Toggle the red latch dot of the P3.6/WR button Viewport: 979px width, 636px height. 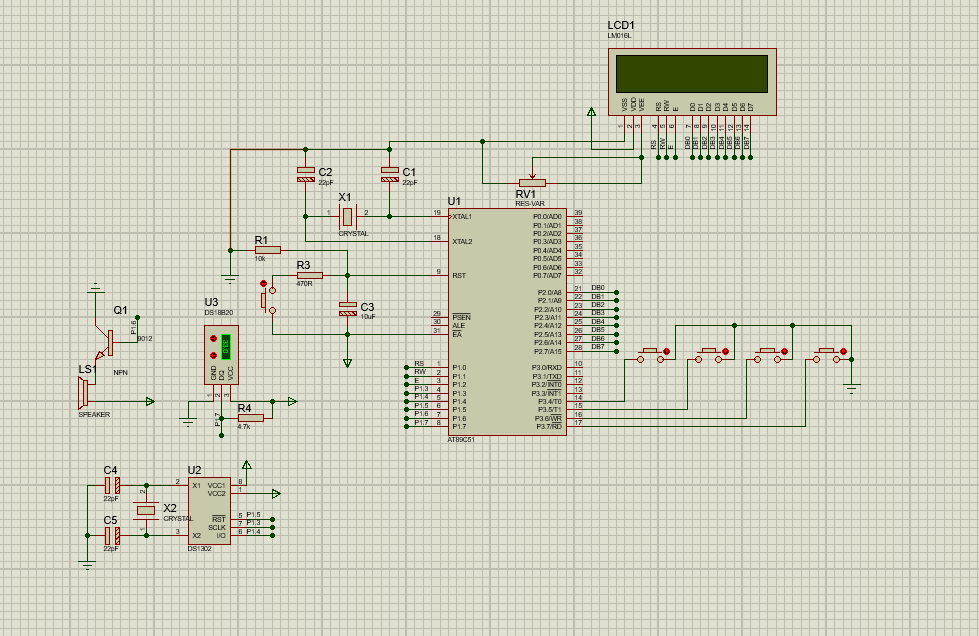pyautogui.click(x=784, y=352)
